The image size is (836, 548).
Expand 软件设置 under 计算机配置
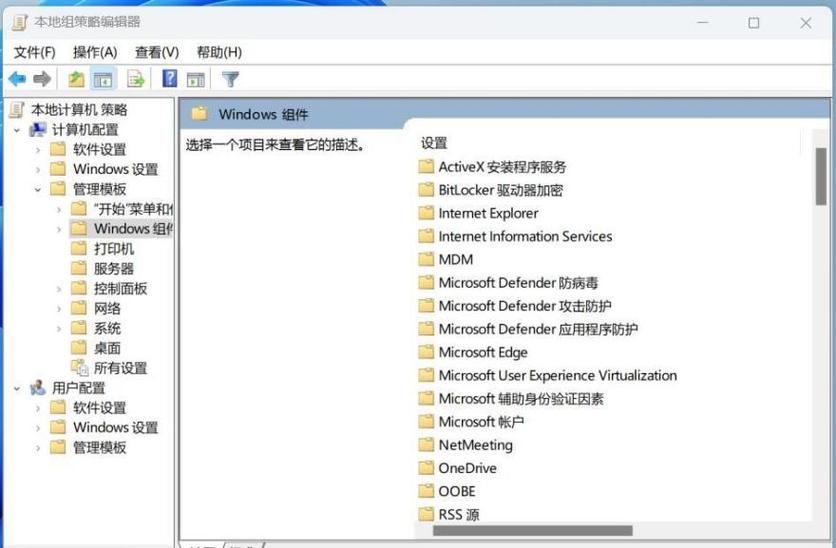[37, 150]
